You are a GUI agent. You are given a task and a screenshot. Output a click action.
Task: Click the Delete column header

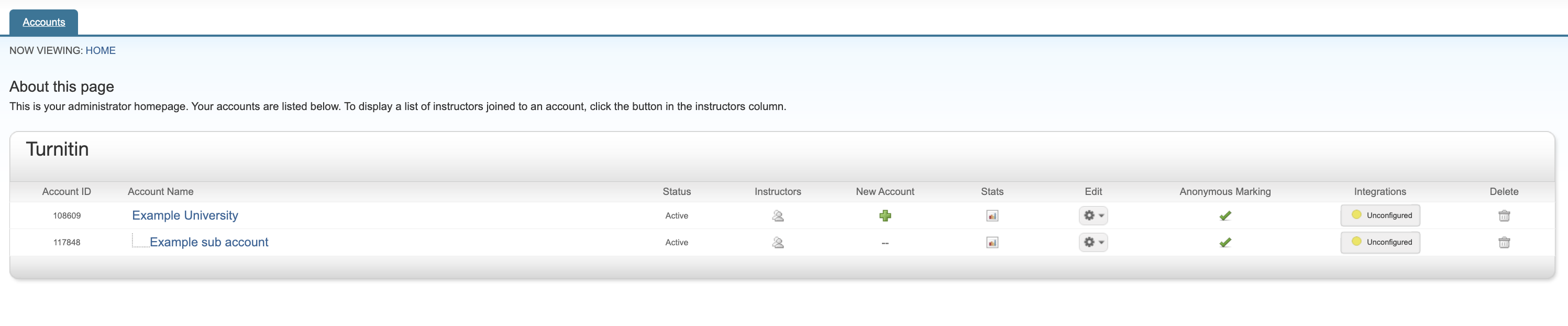[1504, 192]
